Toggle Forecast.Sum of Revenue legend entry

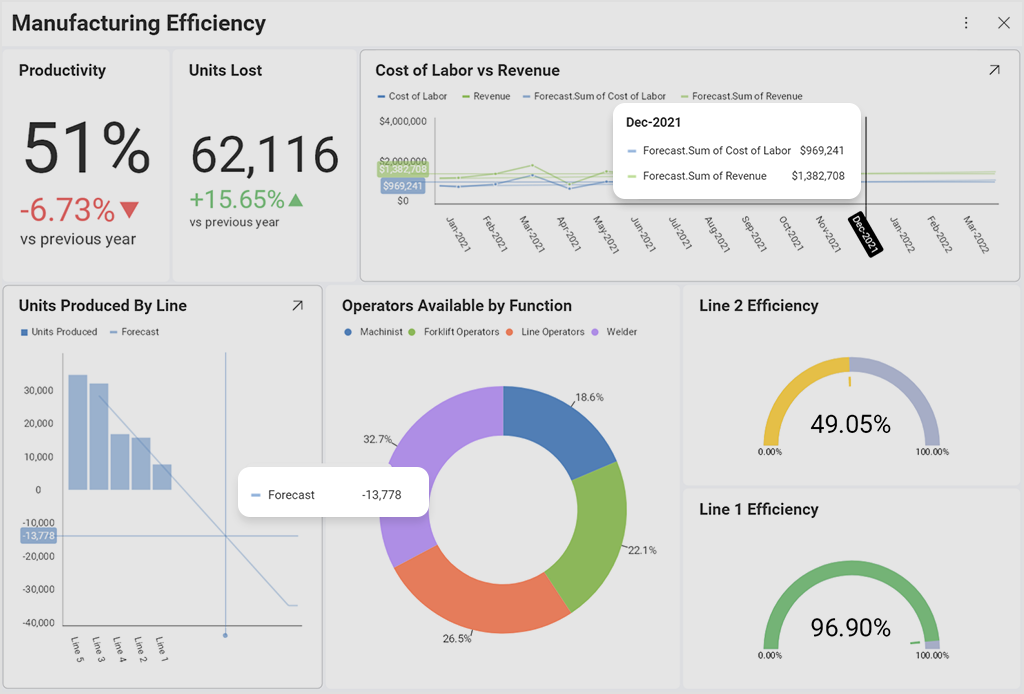tap(746, 97)
